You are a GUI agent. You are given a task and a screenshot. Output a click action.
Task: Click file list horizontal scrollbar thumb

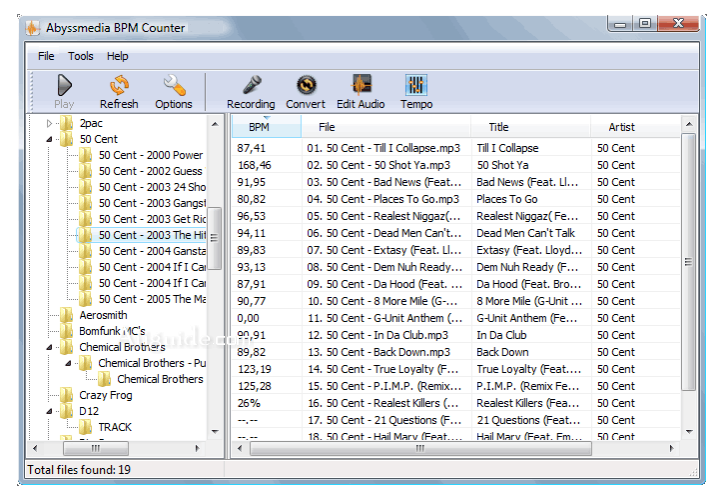coord(420,448)
